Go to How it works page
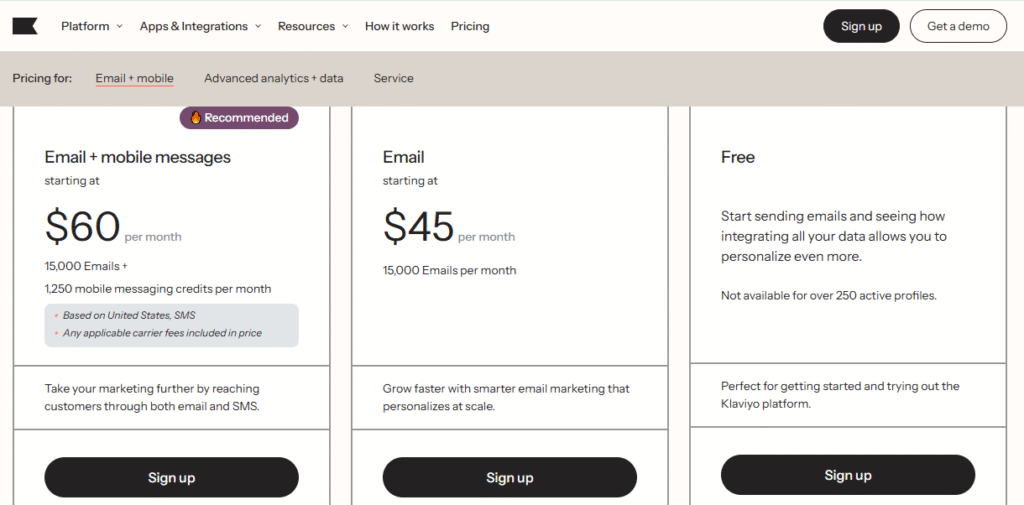Screen dimensions: 1024x505 pyautogui.click(x=399, y=26)
